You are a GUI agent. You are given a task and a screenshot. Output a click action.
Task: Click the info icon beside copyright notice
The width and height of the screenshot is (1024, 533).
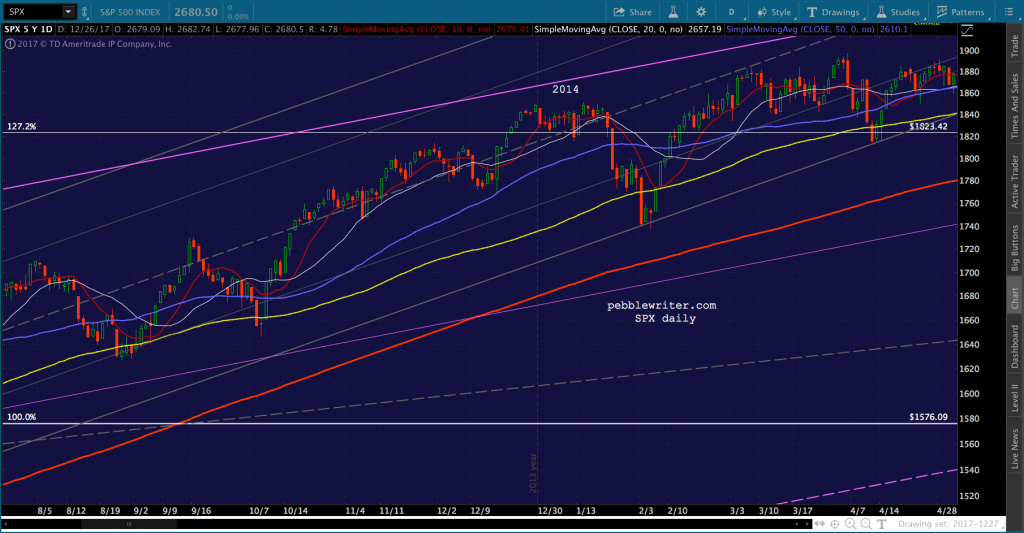pos(10,44)
